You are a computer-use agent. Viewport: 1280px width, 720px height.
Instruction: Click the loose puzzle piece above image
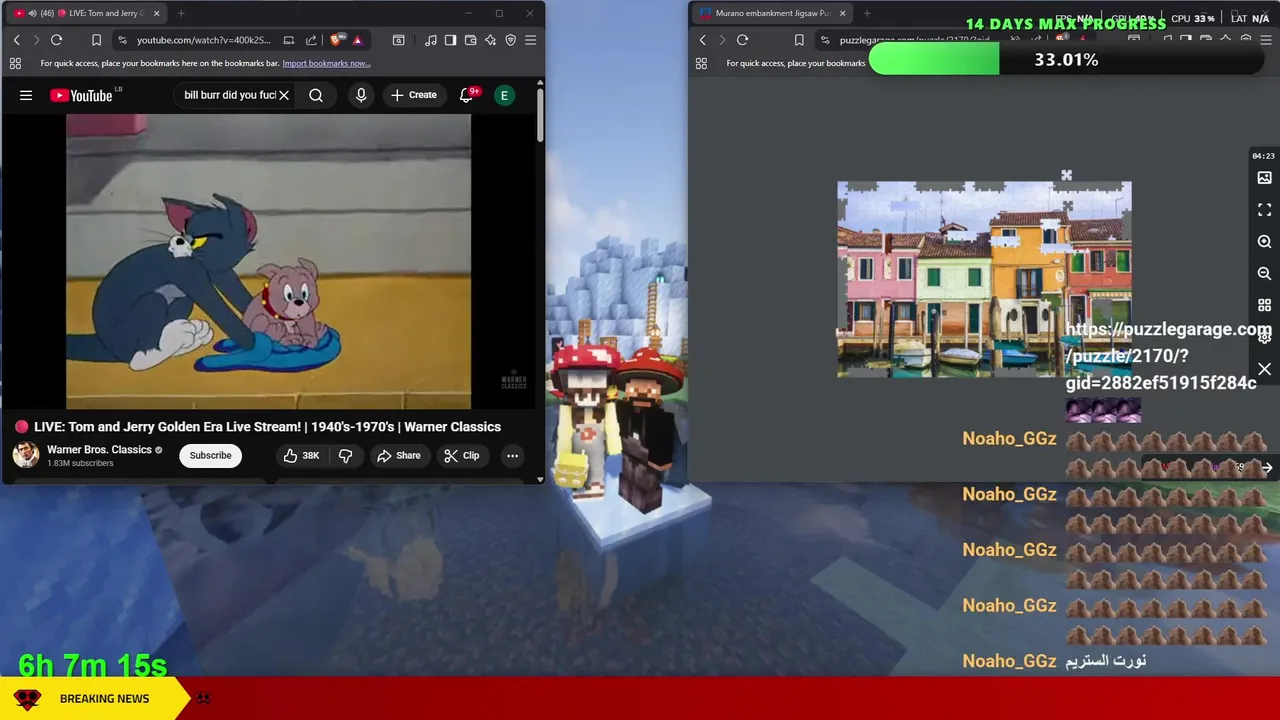pos(1066,176)
